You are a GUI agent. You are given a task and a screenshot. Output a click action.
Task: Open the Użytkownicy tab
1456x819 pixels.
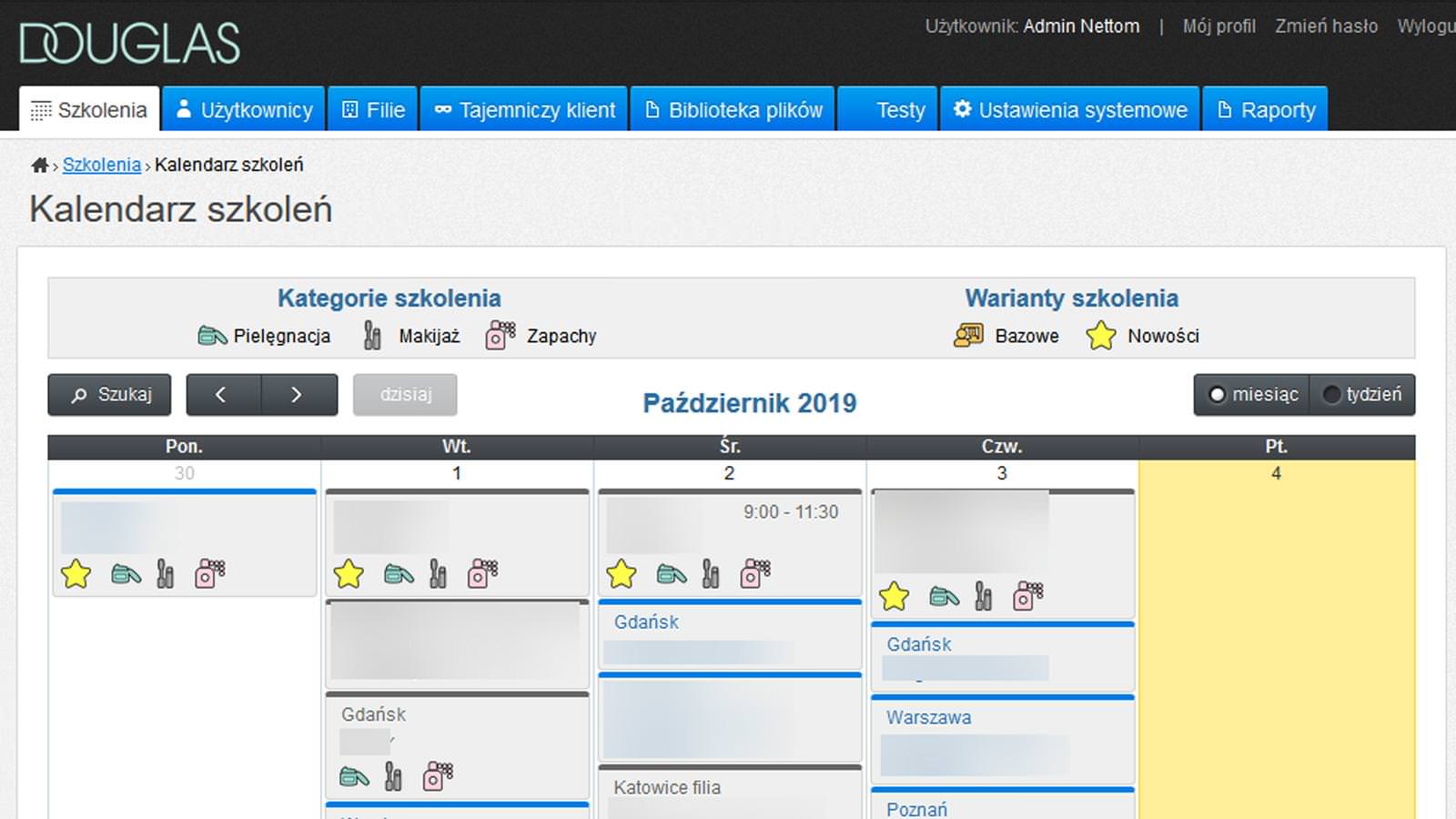(244, 110)
